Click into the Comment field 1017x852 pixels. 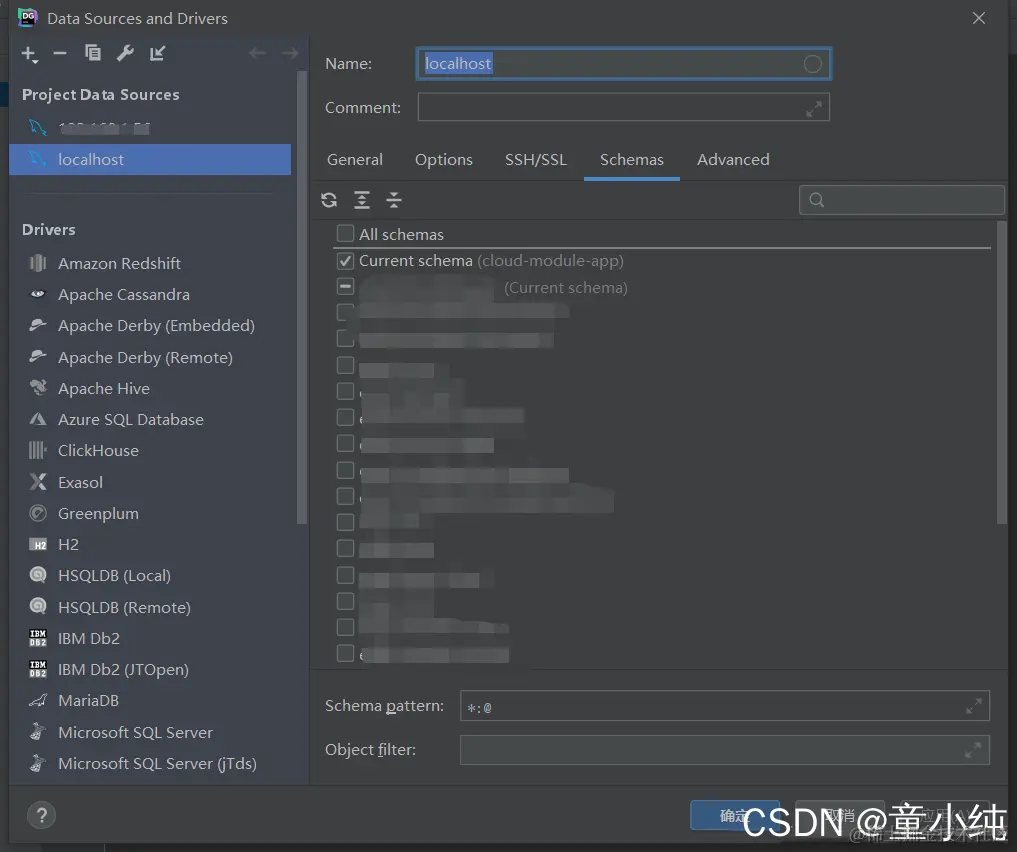(x=623, y=108)
